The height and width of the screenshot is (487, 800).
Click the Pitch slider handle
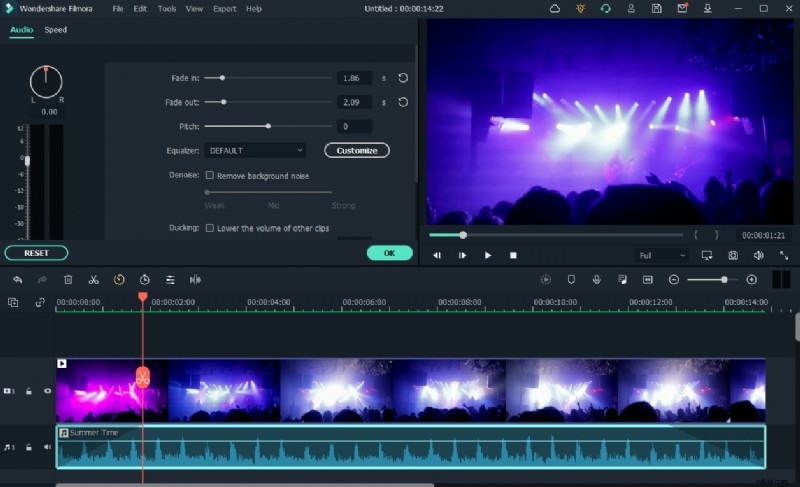pyautogui.click(x=268, y=126)
